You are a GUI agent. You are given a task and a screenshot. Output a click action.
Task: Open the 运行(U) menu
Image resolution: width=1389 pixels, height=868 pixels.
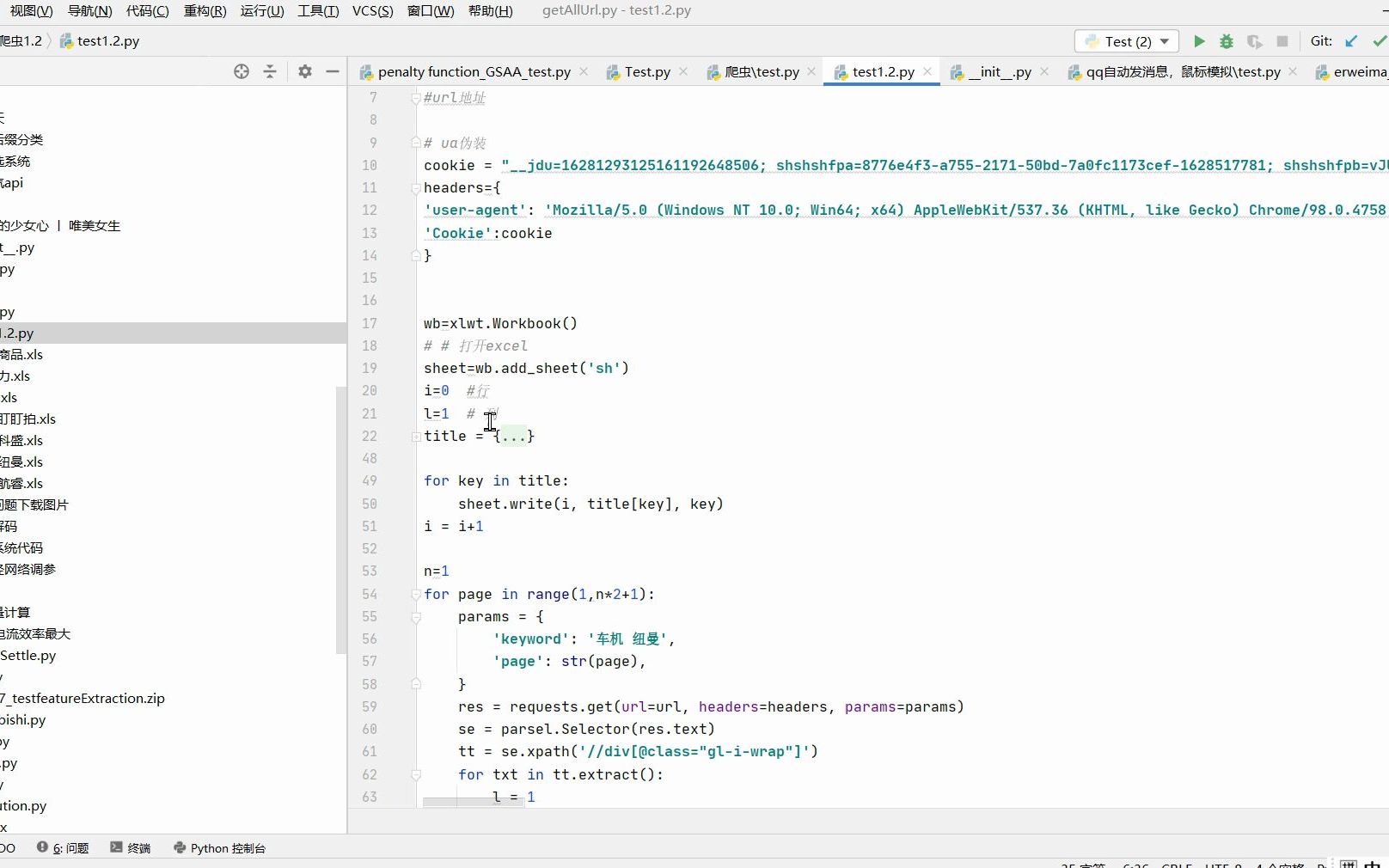(262, 10)
